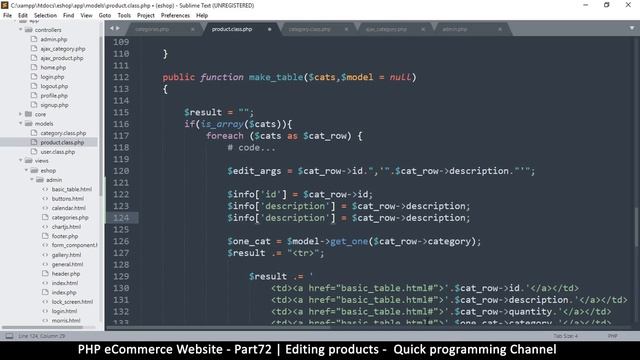Collapse the eshop folder arrow
Viewport: 640px width, 360px height.
click(x=26, y=171)
